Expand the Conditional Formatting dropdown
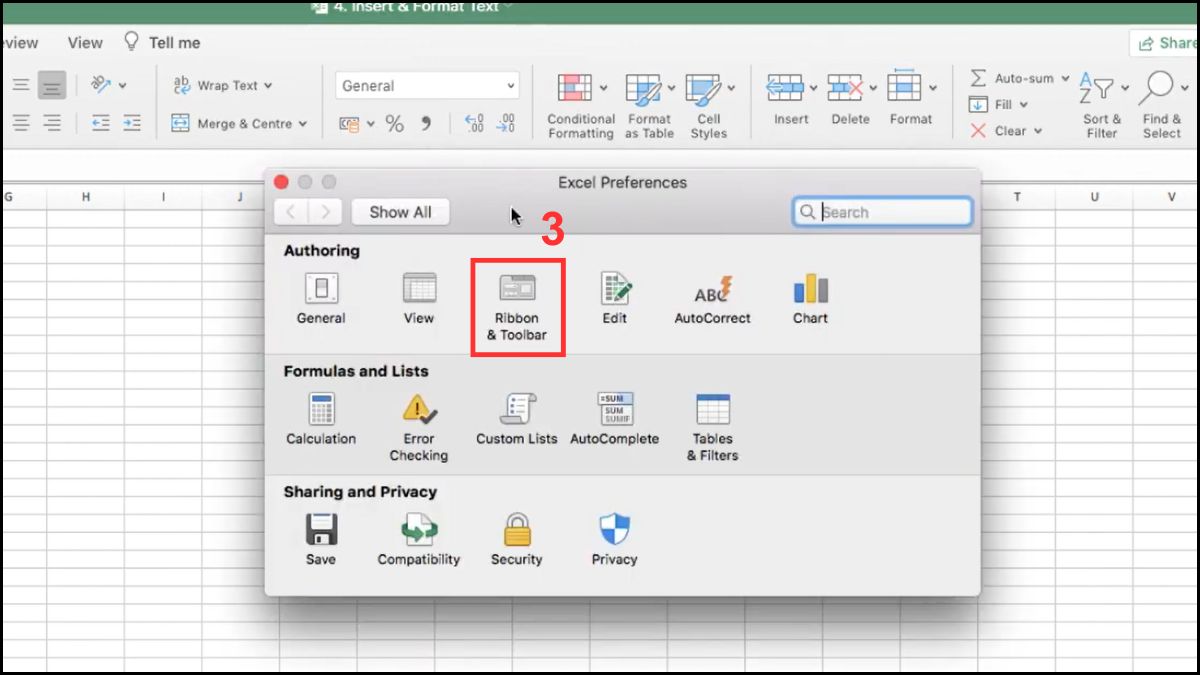Viewport: 1200px width, 675px height. [x=603, y=85]
